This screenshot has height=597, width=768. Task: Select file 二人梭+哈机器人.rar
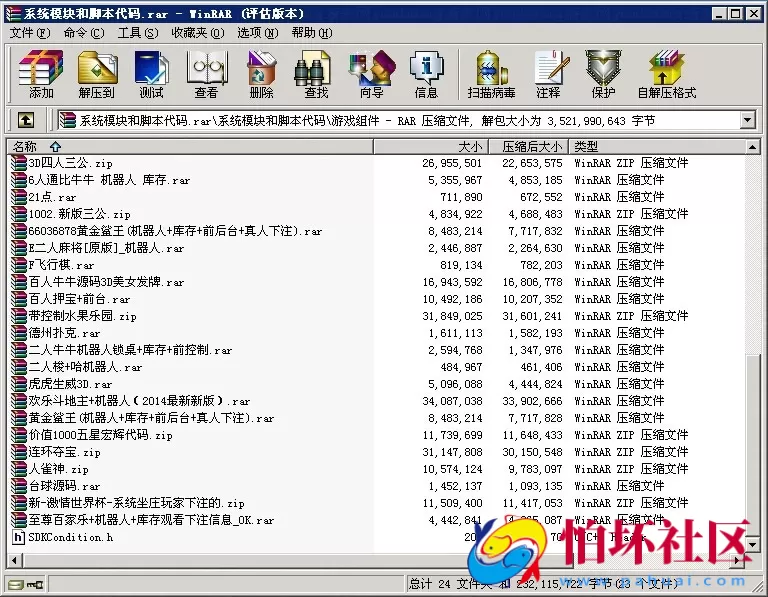85,367
